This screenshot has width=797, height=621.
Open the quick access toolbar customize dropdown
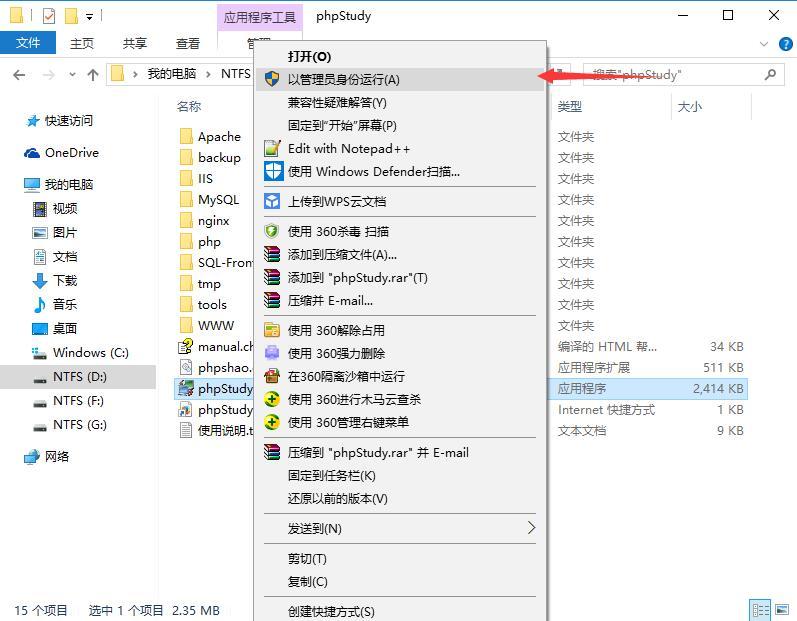[89, 17]
